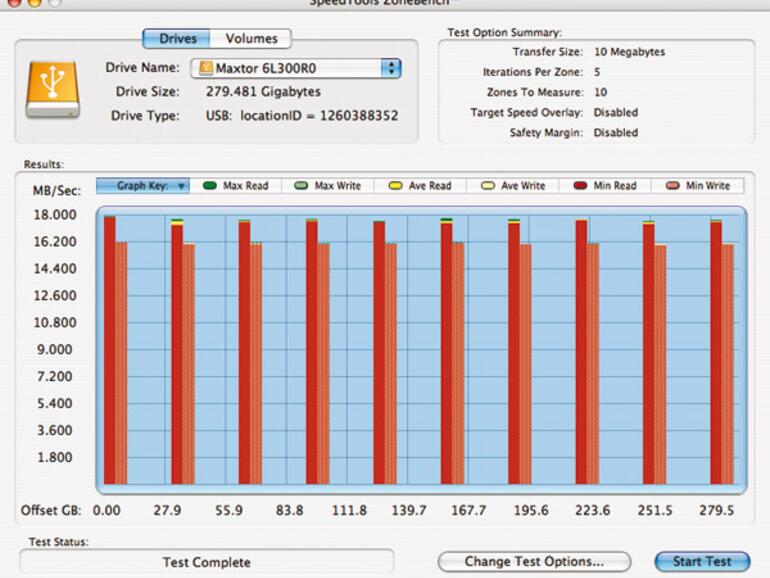Click the 14.400 MB/Sec axis label
This screenshot has height=578, width=770.
tap(55, 269)
